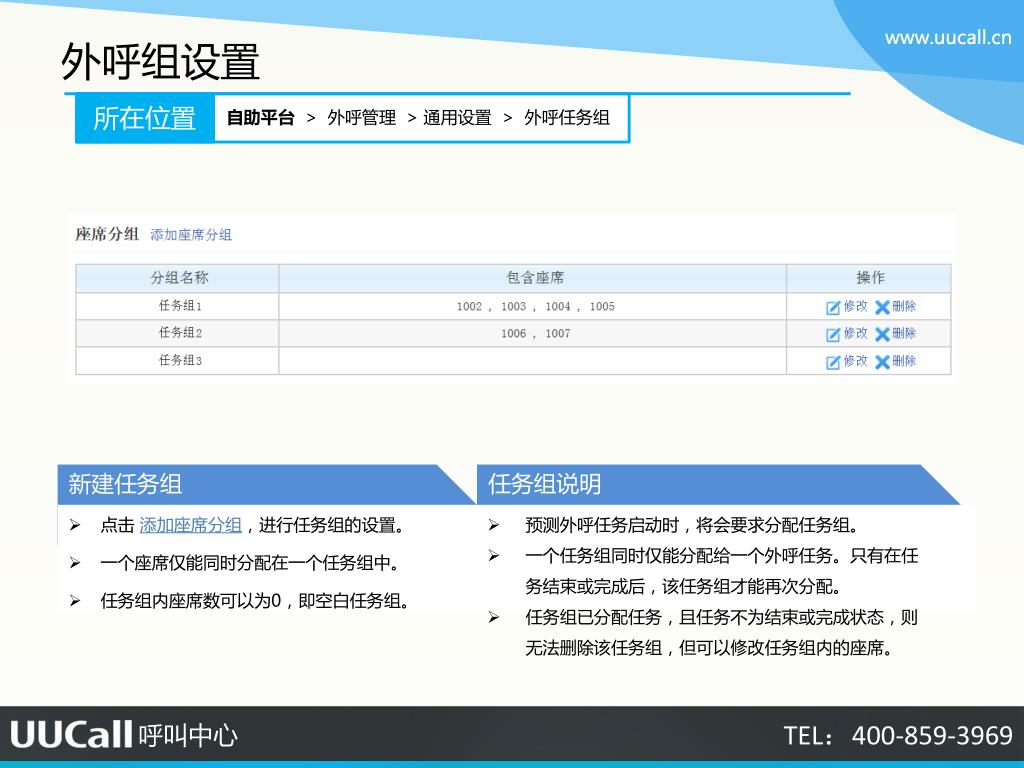The width and height of the screenshot is (1024, 768).
Task: Click the text 预测外呼任务启动时，将会要求分配任务组。
Action: [x=693, y=525]
